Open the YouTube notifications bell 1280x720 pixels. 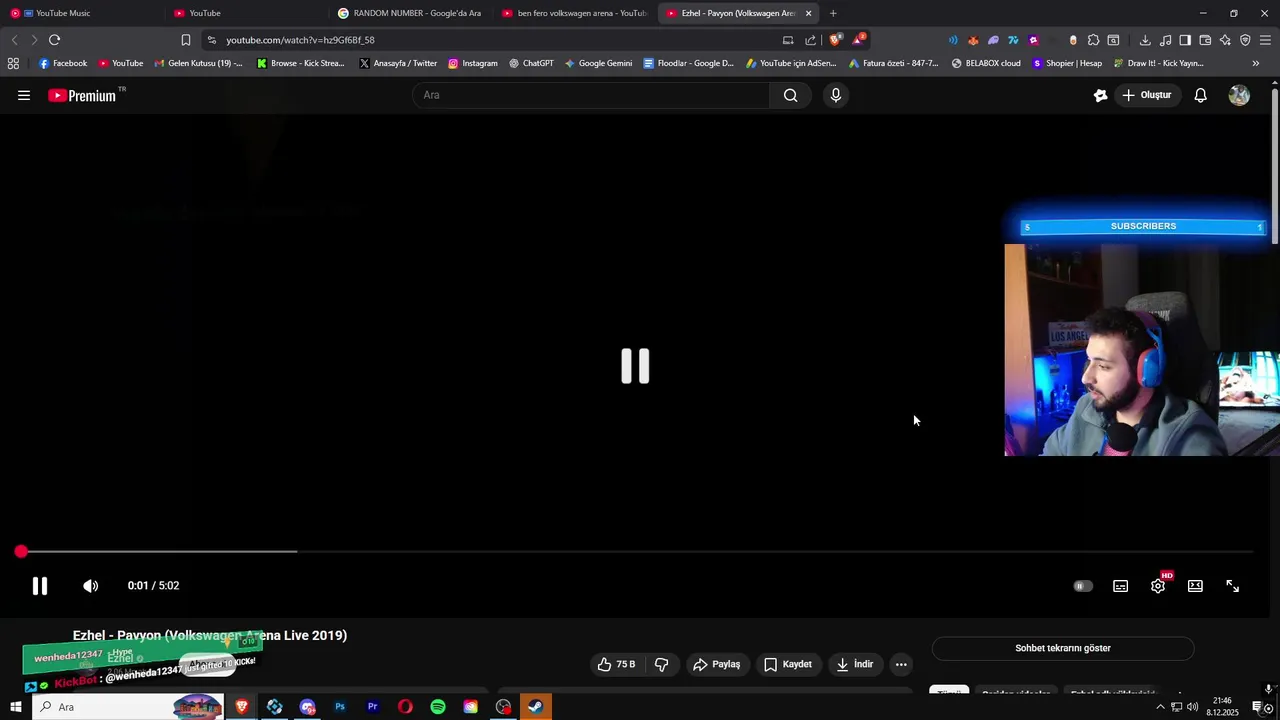1201,95
